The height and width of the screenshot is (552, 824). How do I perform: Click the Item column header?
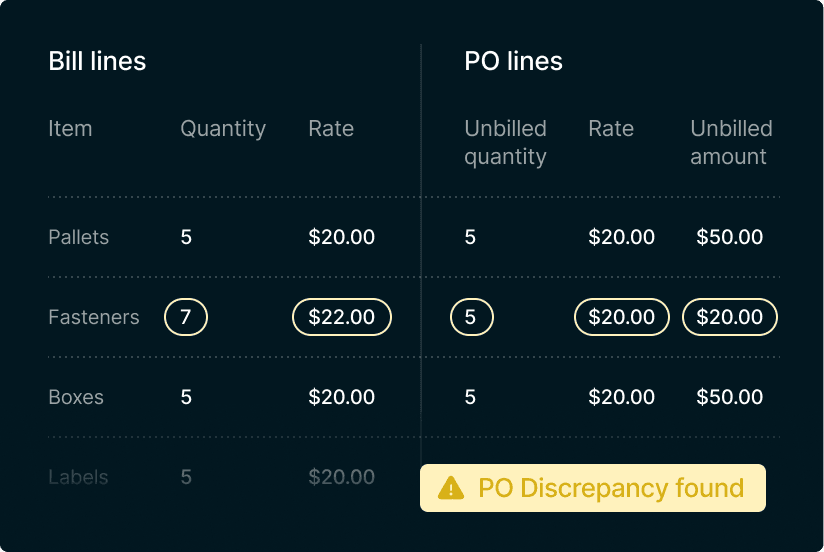click(x=70, y=129)
